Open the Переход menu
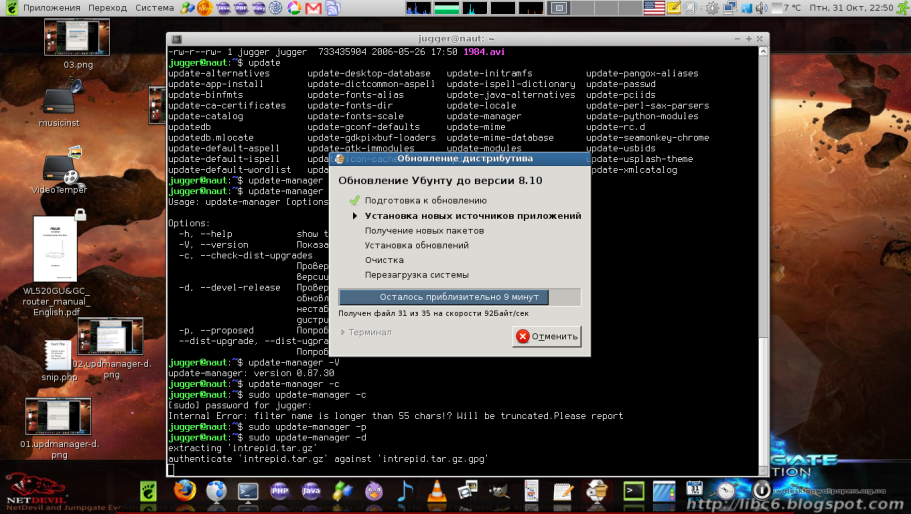This screenshot has width=911, height=514. (x=107, y=8)
